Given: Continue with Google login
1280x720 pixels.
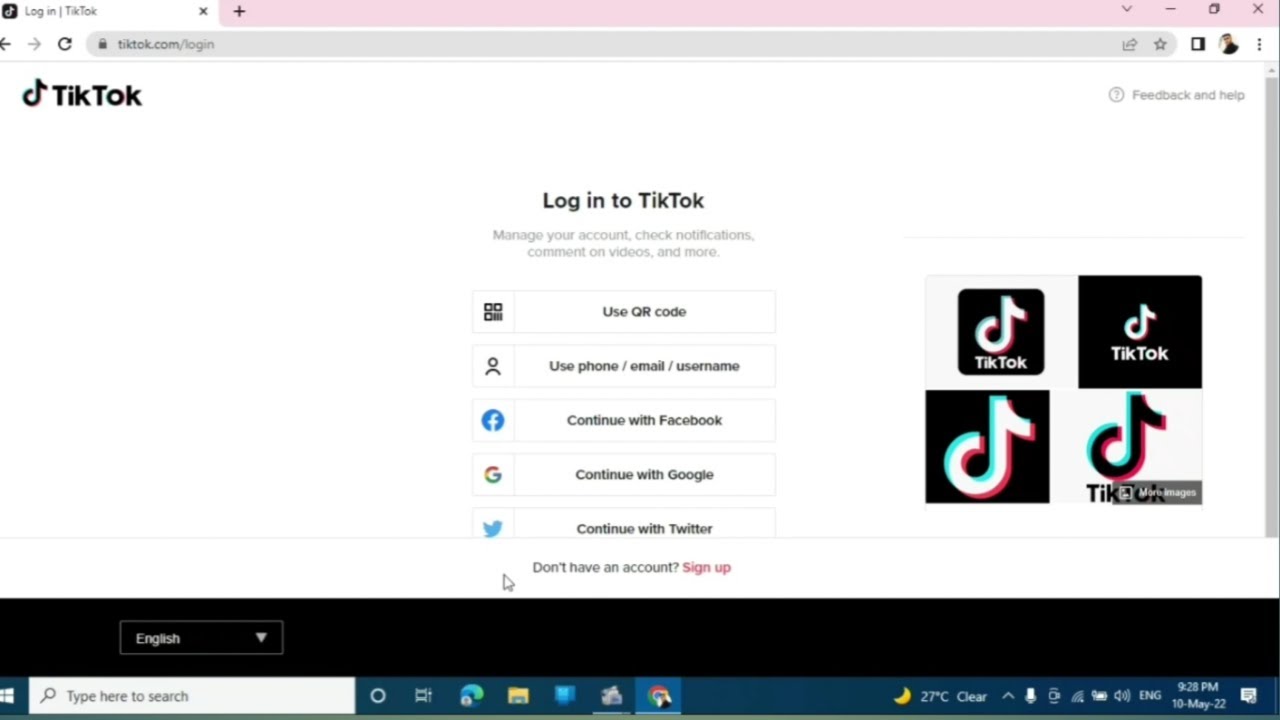Looking at the screenshot, I should (x=624, y=474).
